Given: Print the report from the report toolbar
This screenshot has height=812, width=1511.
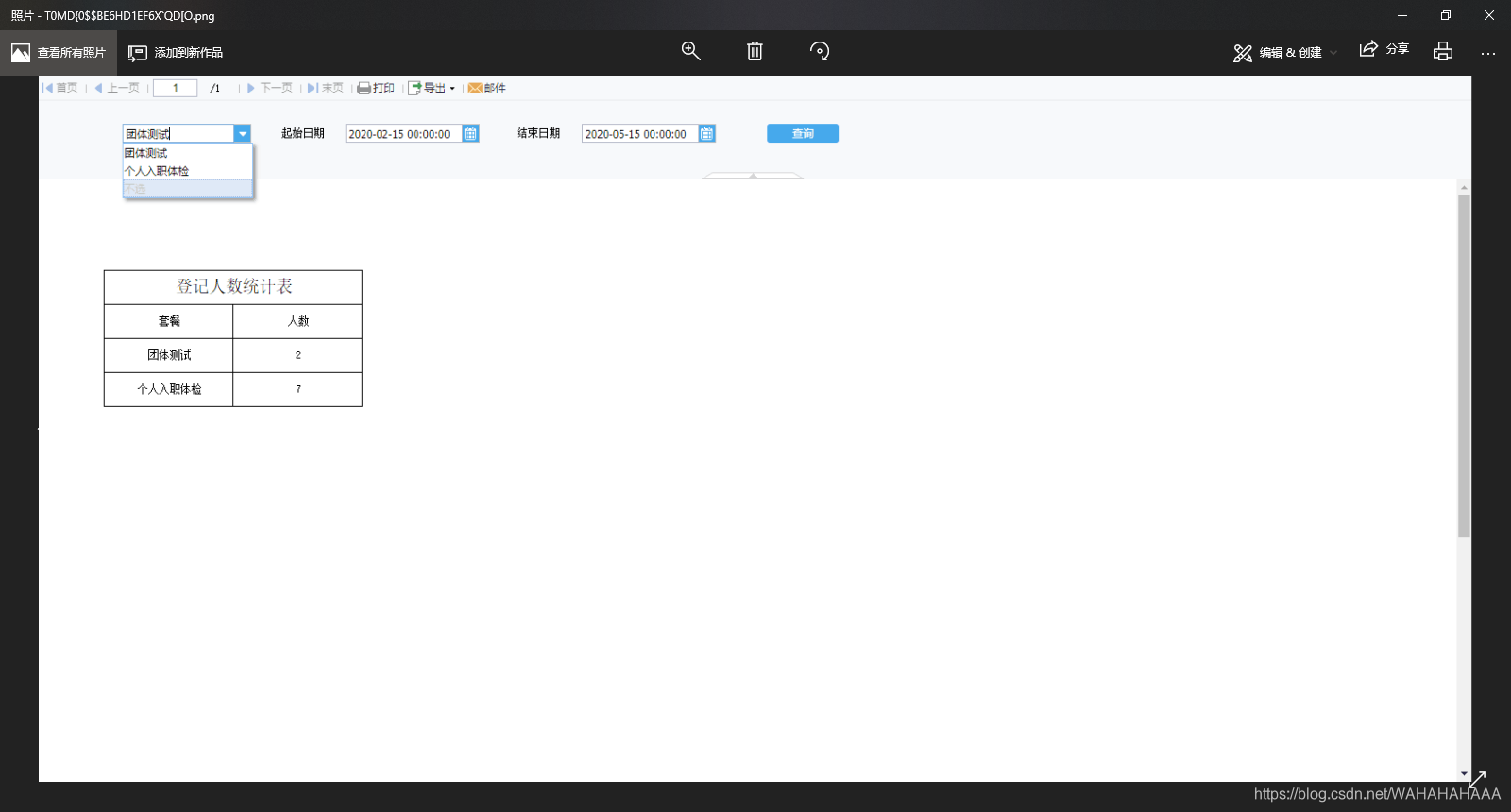Looking at the screenshot, I should 376,88.
